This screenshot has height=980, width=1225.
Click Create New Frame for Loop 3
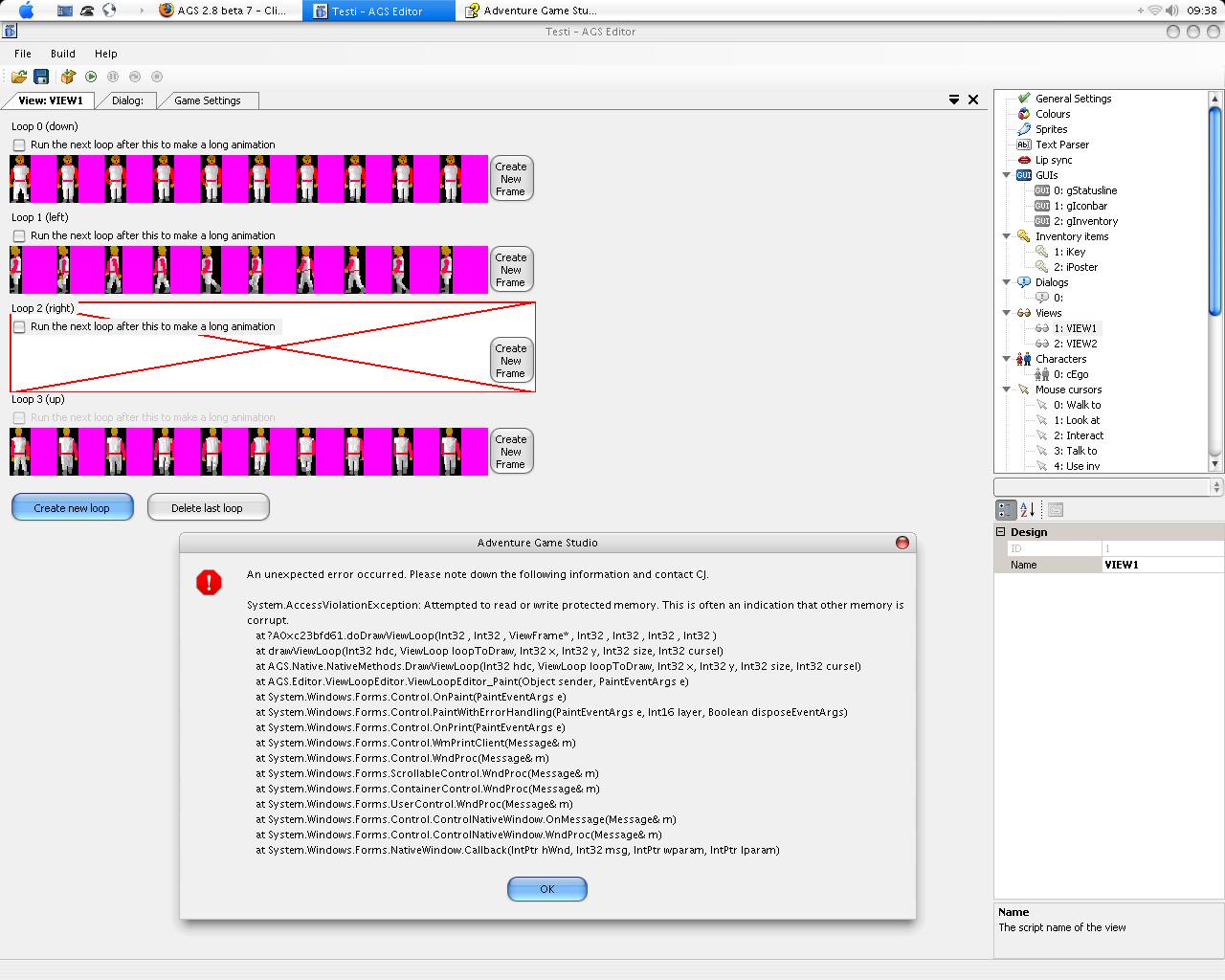point(511,452)
